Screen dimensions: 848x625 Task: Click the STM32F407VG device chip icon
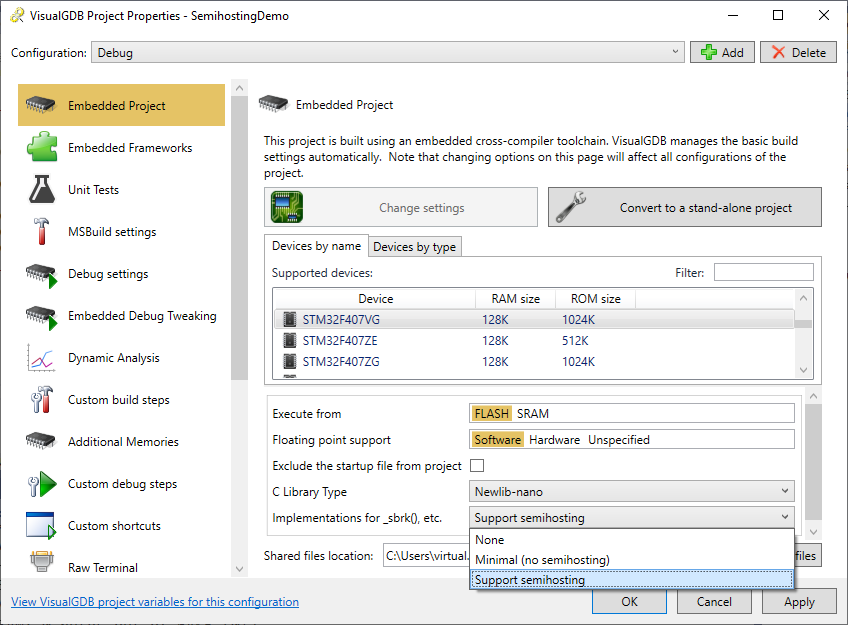coord(290,320)
